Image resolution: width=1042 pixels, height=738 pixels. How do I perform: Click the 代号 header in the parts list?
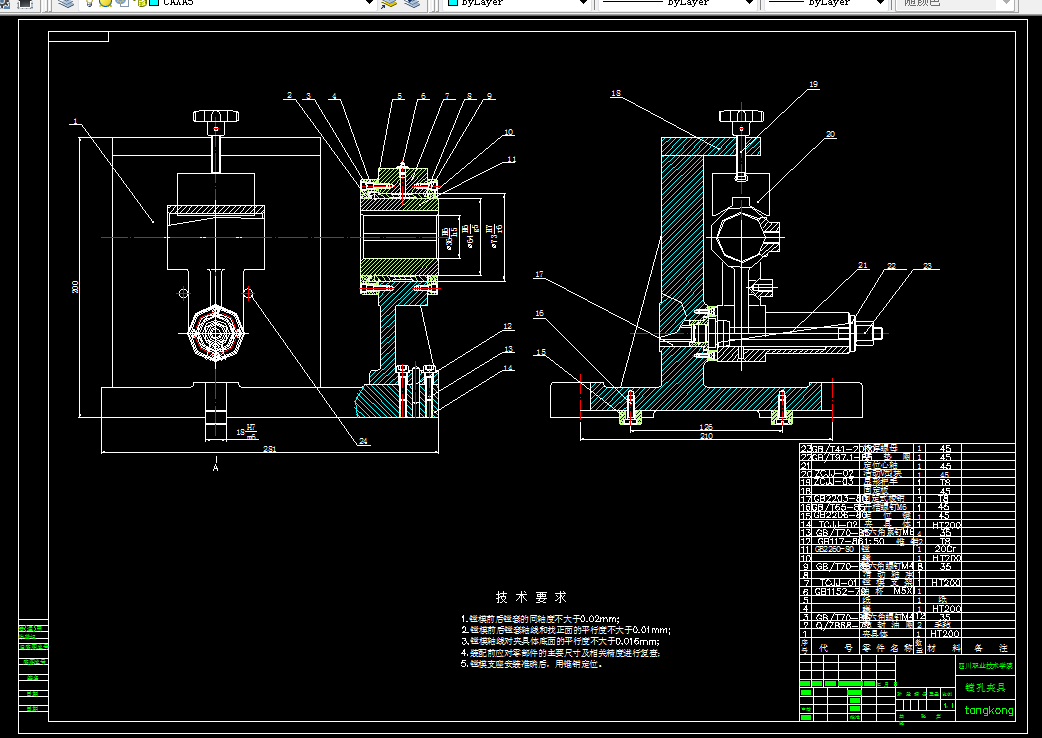[835, 648]
